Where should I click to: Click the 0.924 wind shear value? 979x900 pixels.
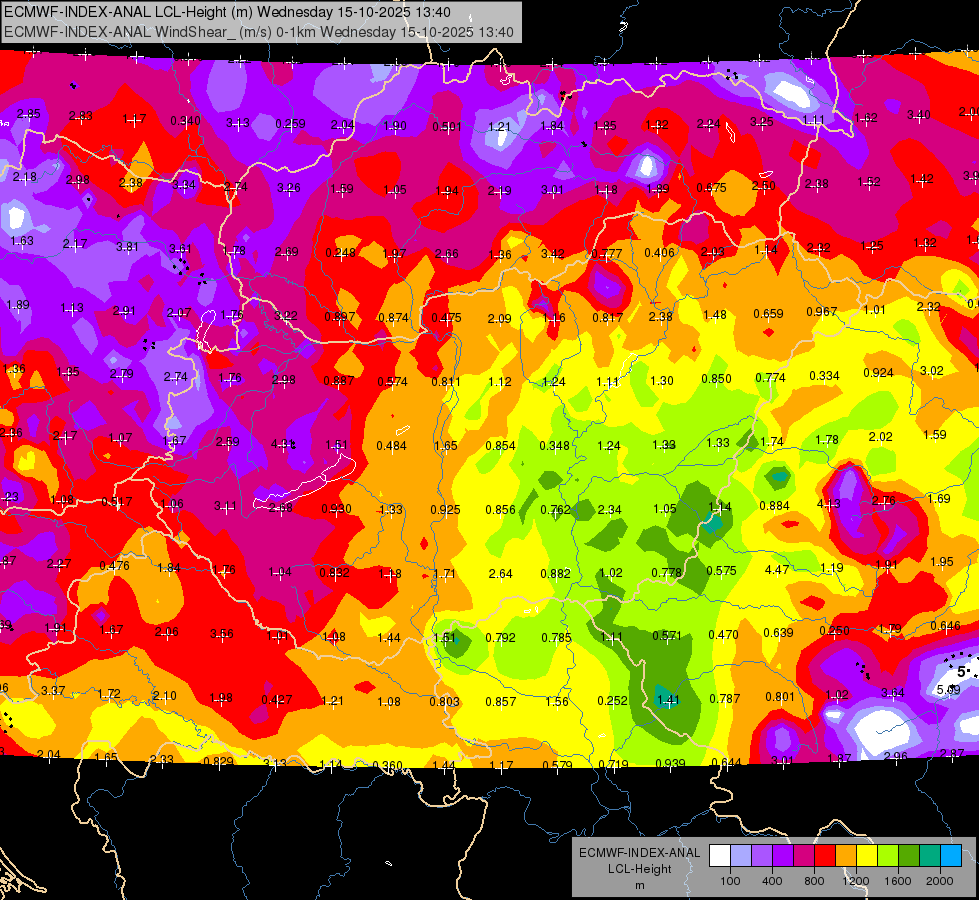(x=878, y=373)
